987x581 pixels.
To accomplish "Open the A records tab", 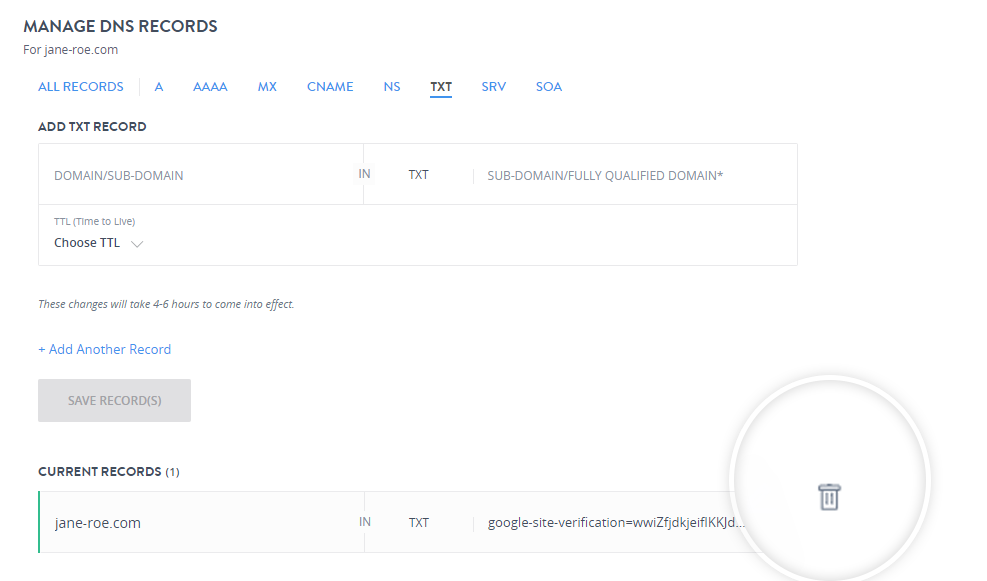I will pos(159,87).
